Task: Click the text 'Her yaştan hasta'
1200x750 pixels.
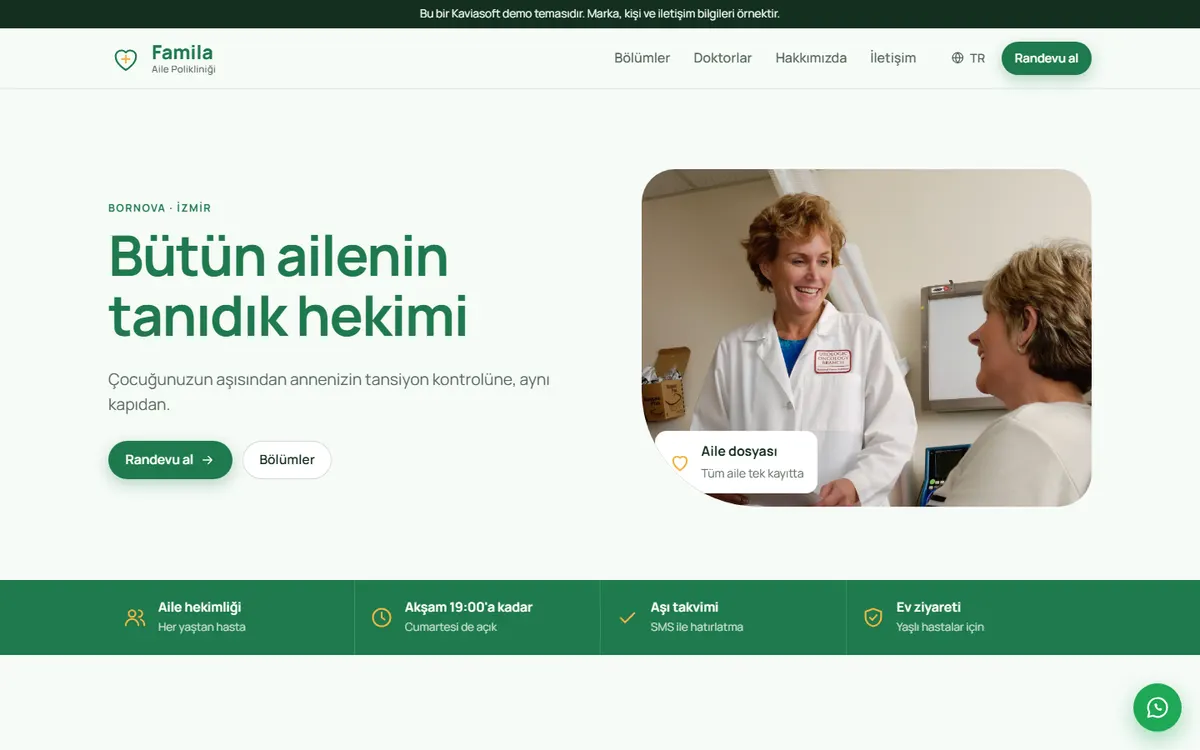Action: [202, 627]
